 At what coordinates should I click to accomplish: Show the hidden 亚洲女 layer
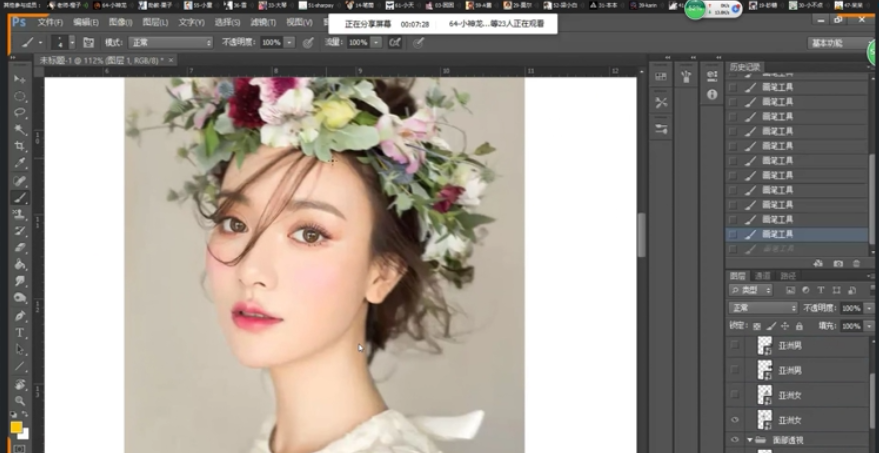[x=734, y=395]
